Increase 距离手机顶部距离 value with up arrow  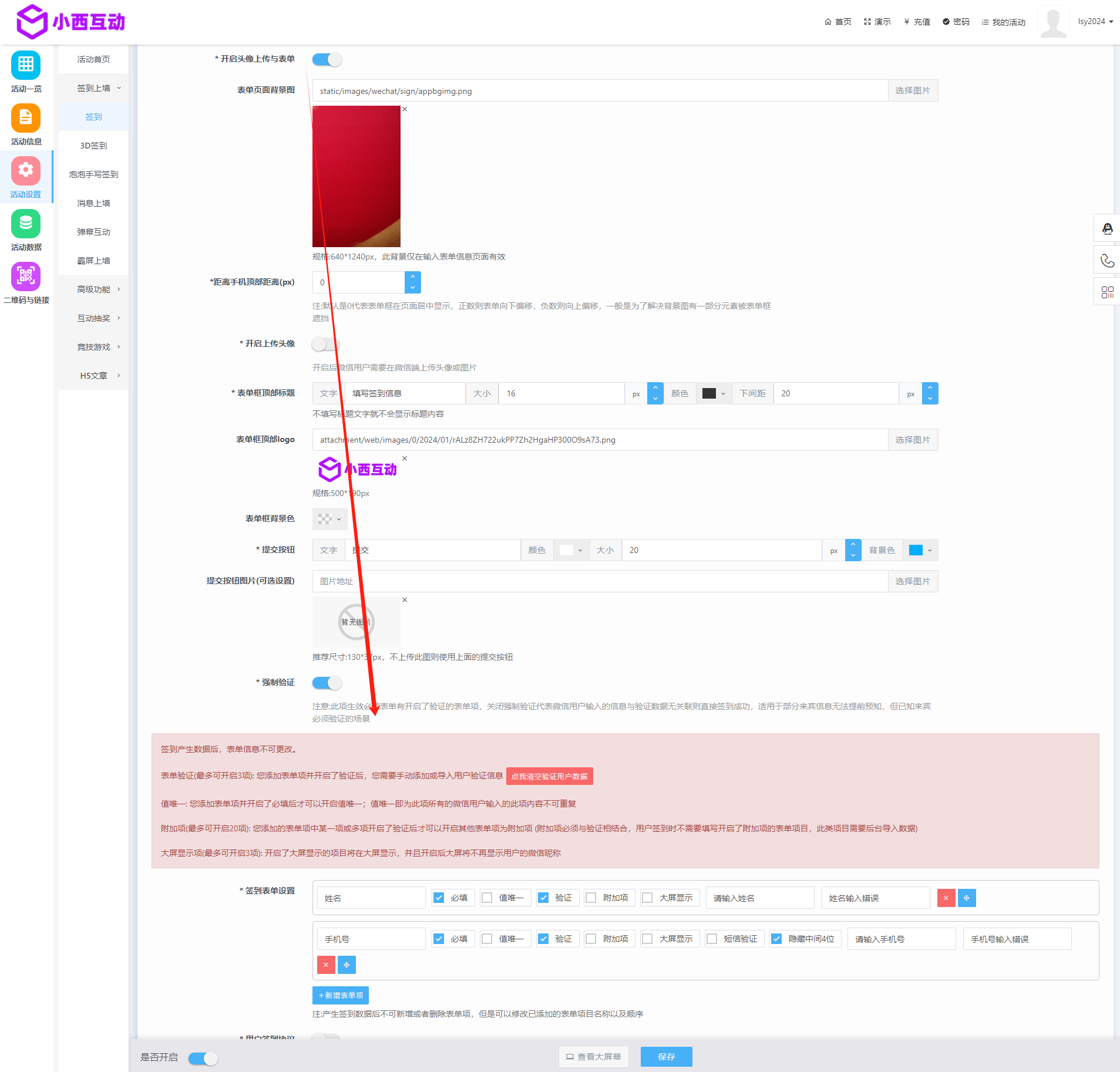[x=412, y=277]
